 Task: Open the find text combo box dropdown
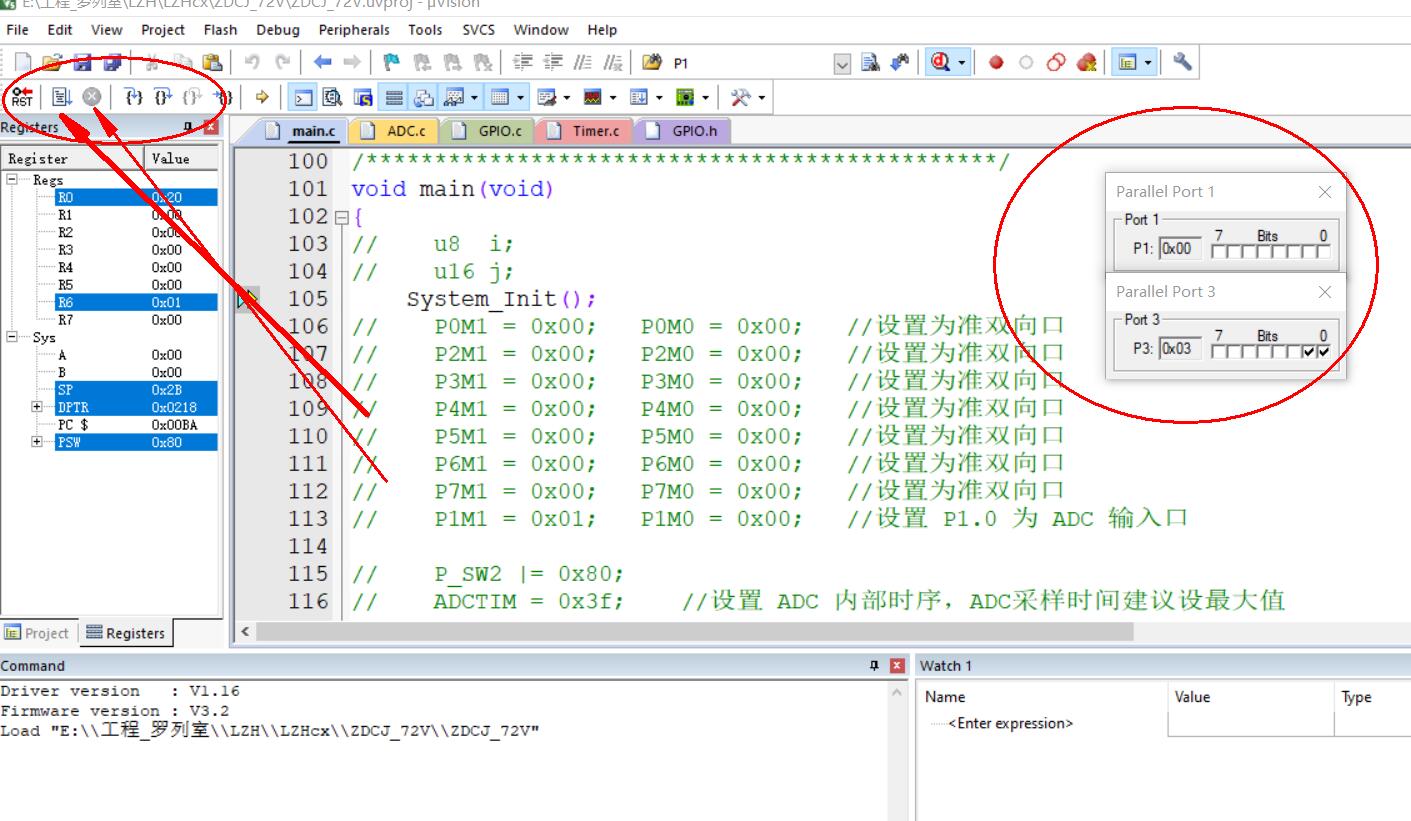[x=843, y=63]
